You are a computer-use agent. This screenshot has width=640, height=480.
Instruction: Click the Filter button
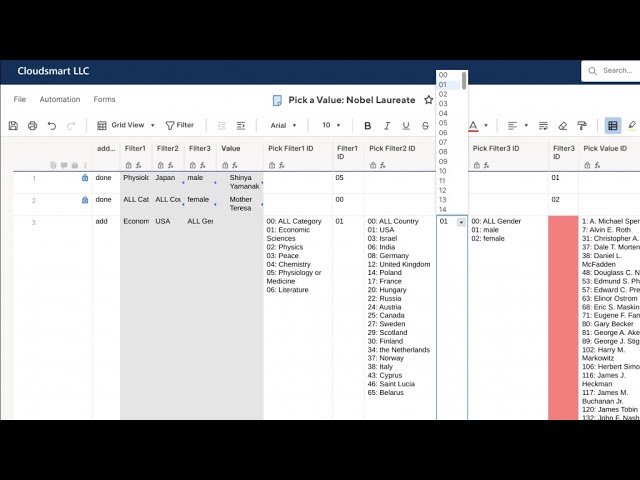[x=180, y=125]
